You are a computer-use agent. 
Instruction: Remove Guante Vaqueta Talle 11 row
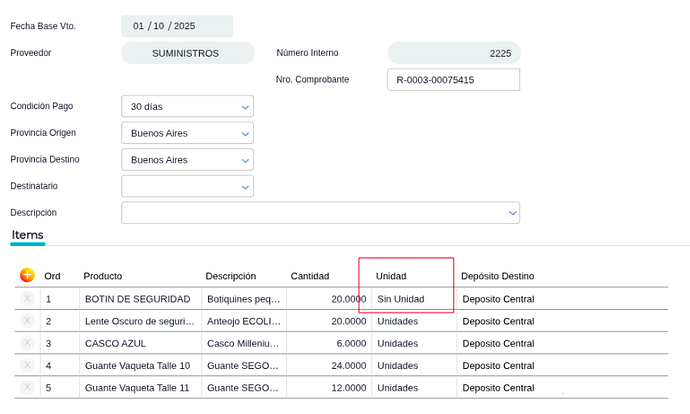click(27, 388)
